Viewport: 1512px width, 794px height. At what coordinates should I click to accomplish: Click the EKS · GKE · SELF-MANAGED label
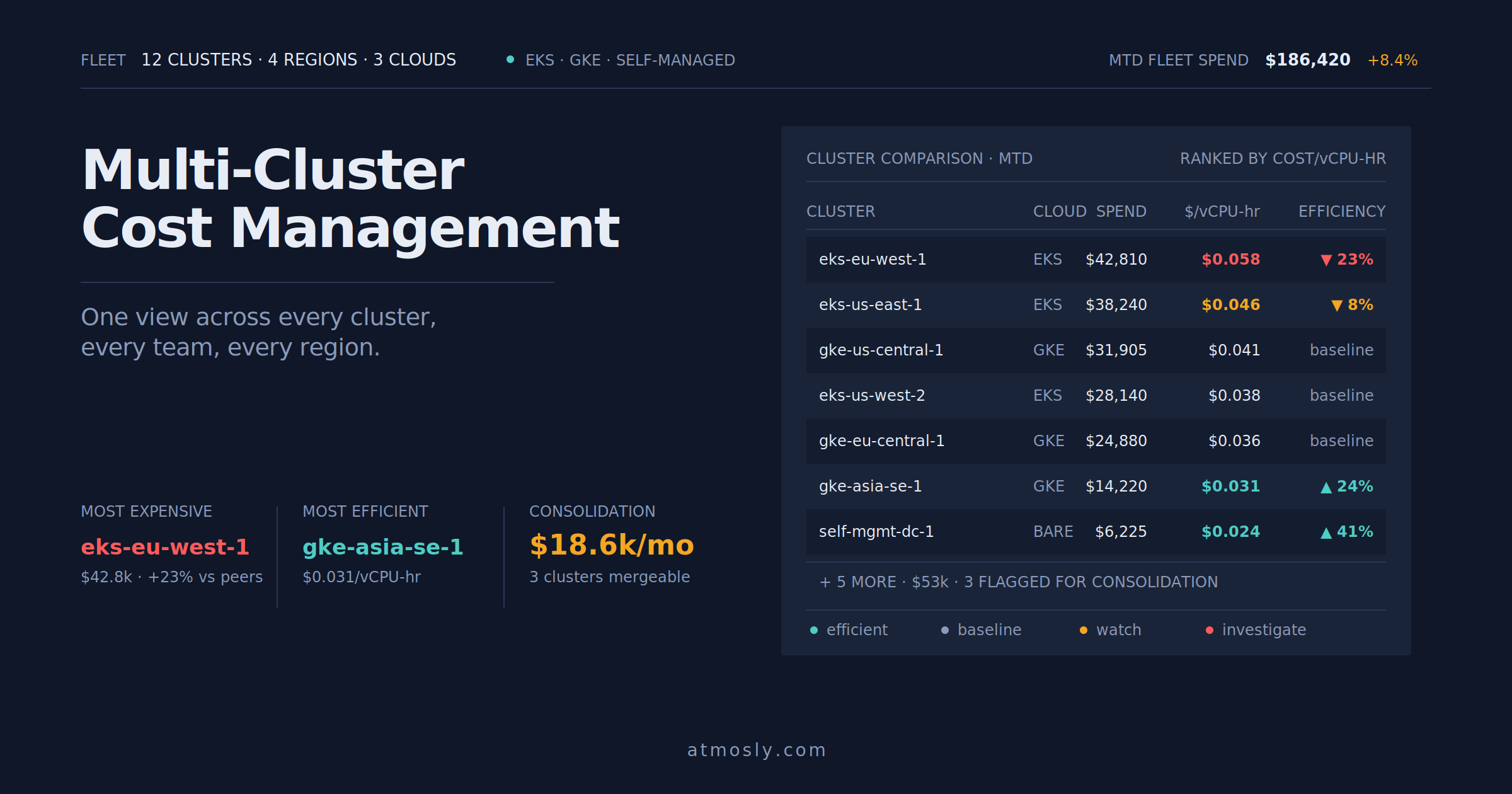tap(630, 60)
